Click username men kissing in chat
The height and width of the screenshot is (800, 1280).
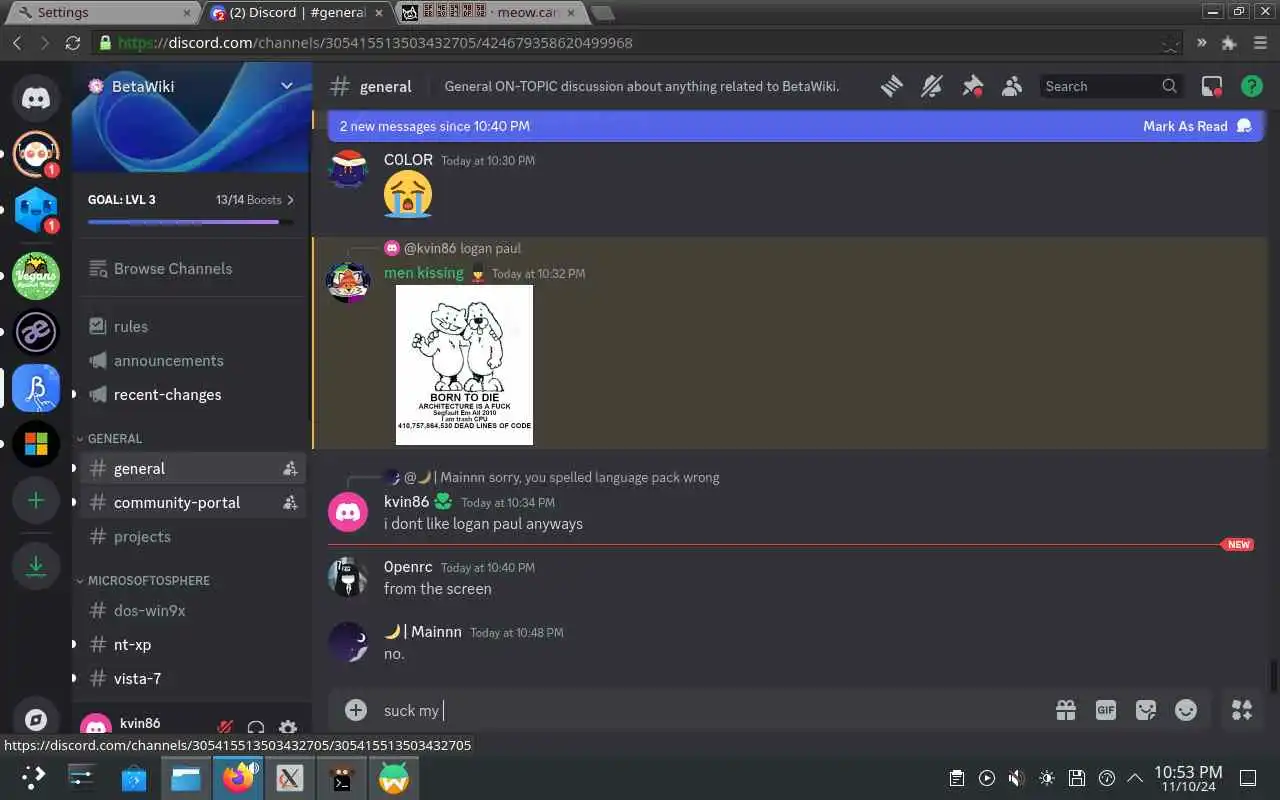[x=424, y=272]
